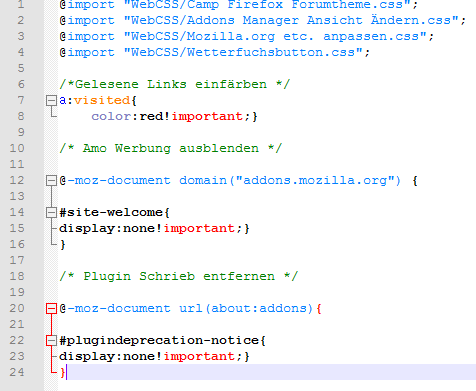The height and width of the screenshot is (391, 476).
Task: Click the closing brace on line 16
Action: pyautogui.click(x=63, y=245)
